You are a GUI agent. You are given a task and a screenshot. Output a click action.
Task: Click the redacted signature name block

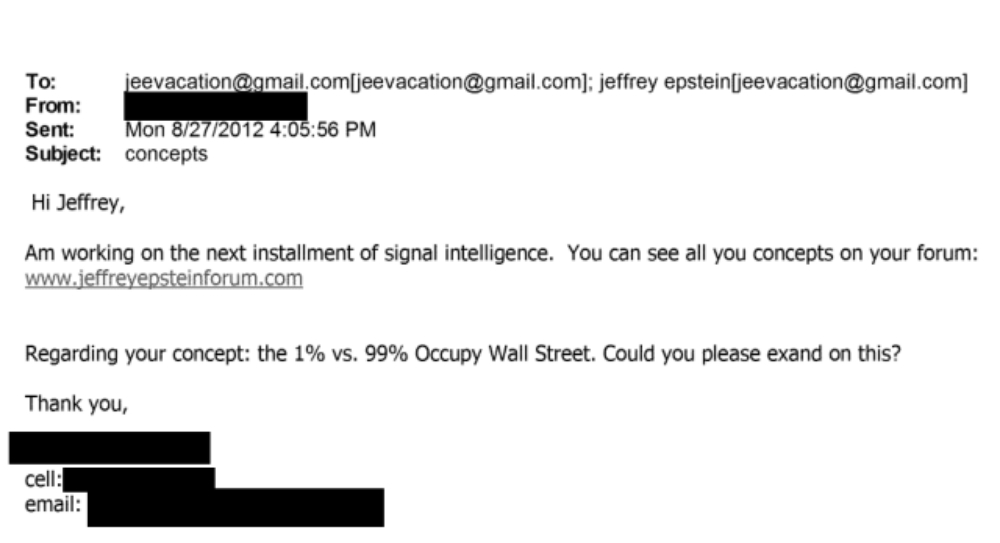[x=109, y=447]
